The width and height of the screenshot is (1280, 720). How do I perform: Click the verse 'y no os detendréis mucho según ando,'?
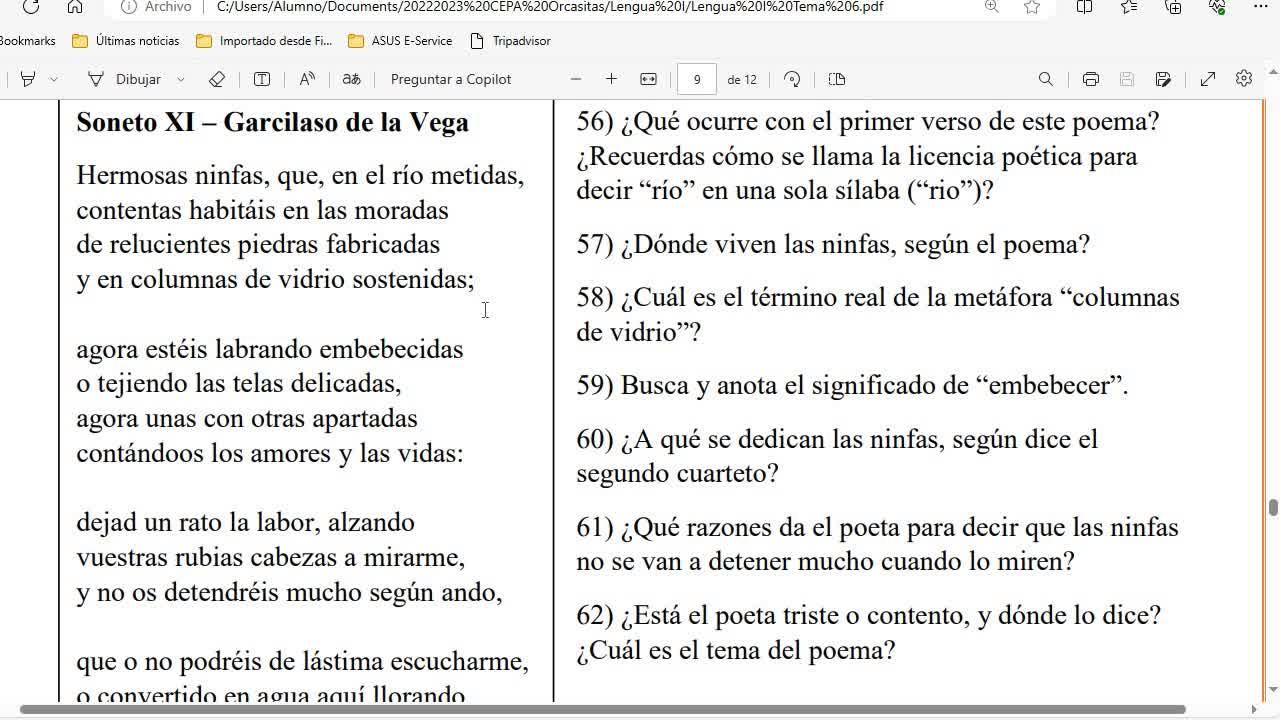pos(289,593)
